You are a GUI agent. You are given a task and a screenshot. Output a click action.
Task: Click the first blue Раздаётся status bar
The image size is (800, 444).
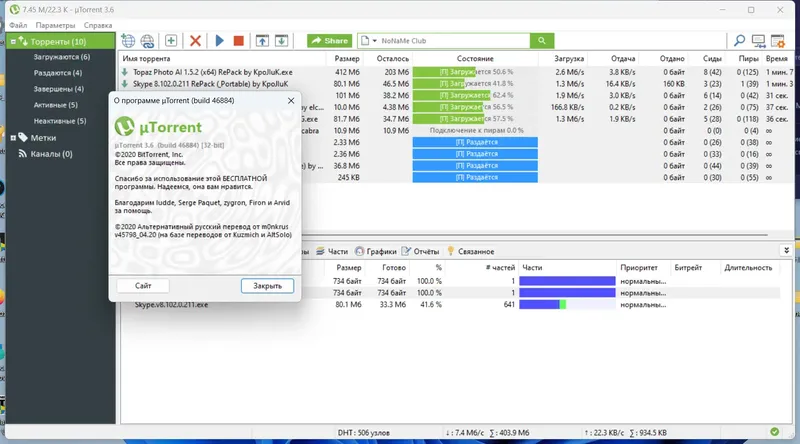pyautogui.click(x=475, y=142)
